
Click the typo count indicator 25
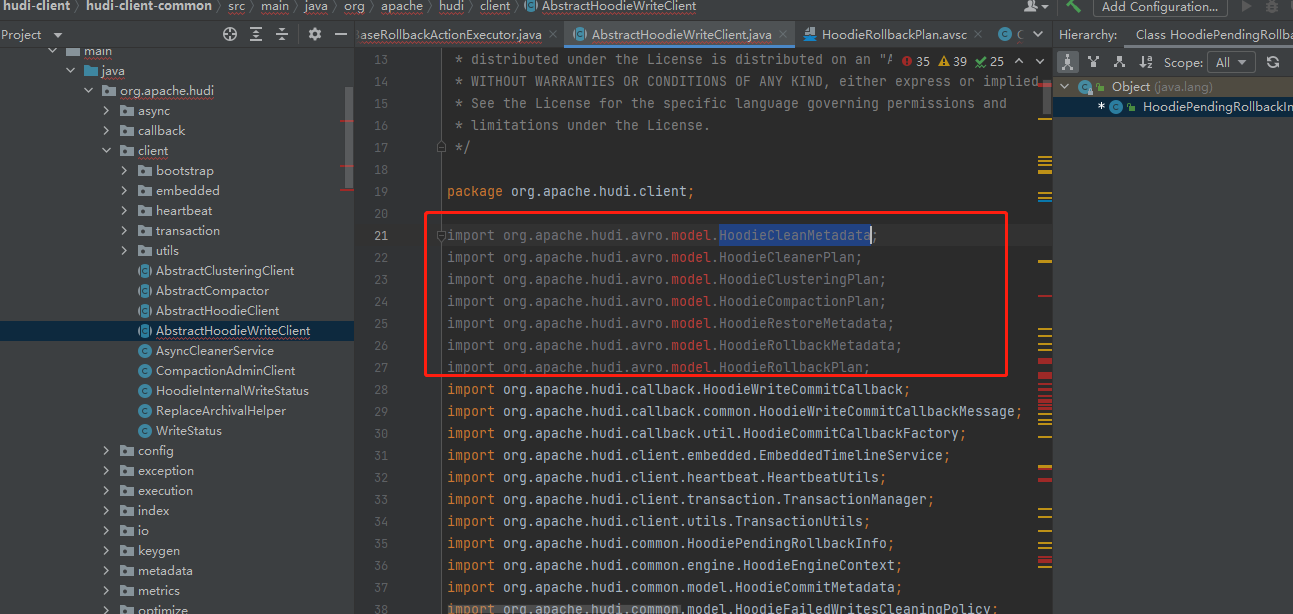(x=989, y=61)
